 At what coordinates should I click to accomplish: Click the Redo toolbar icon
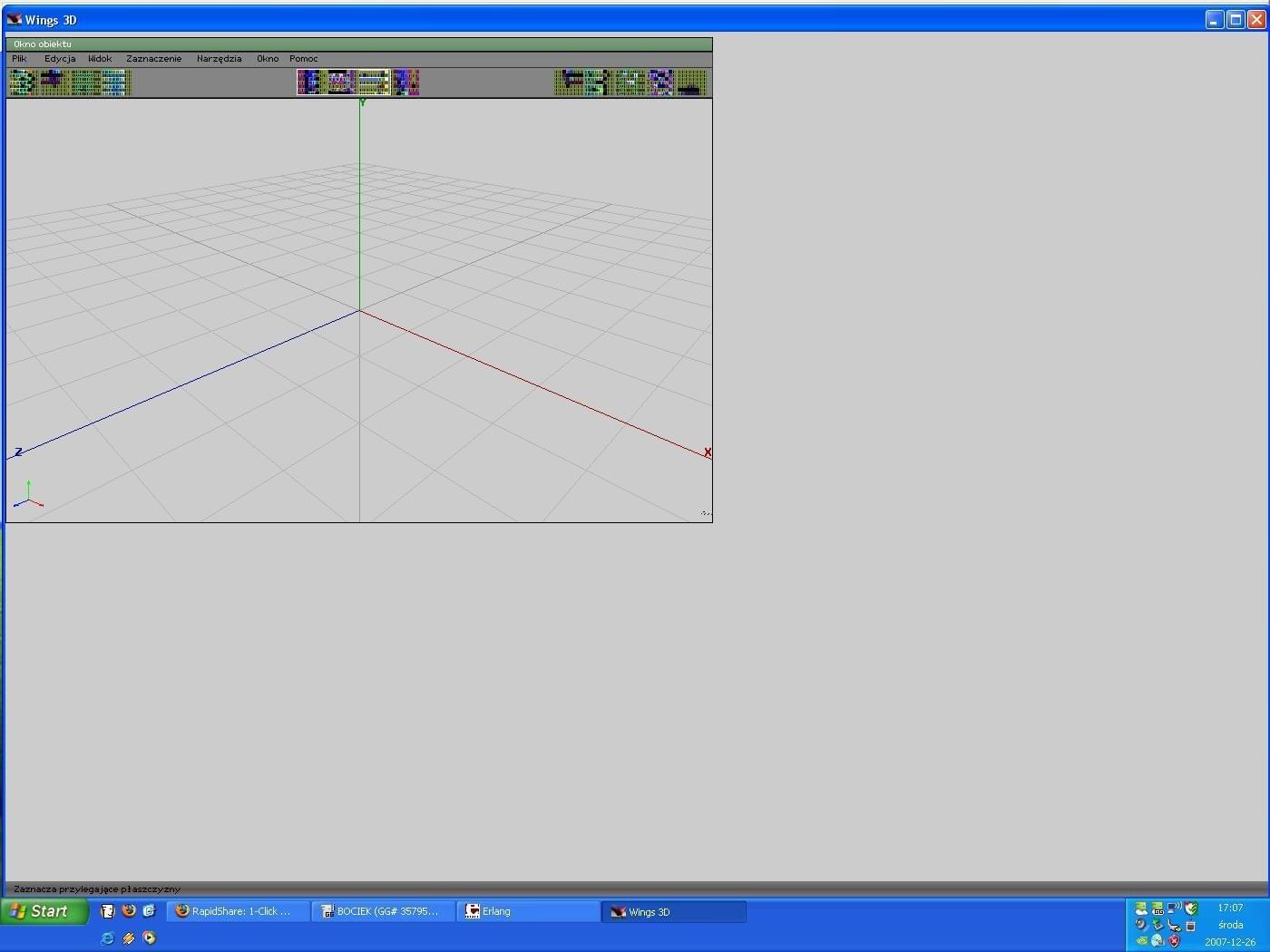(x=116, y=83)
